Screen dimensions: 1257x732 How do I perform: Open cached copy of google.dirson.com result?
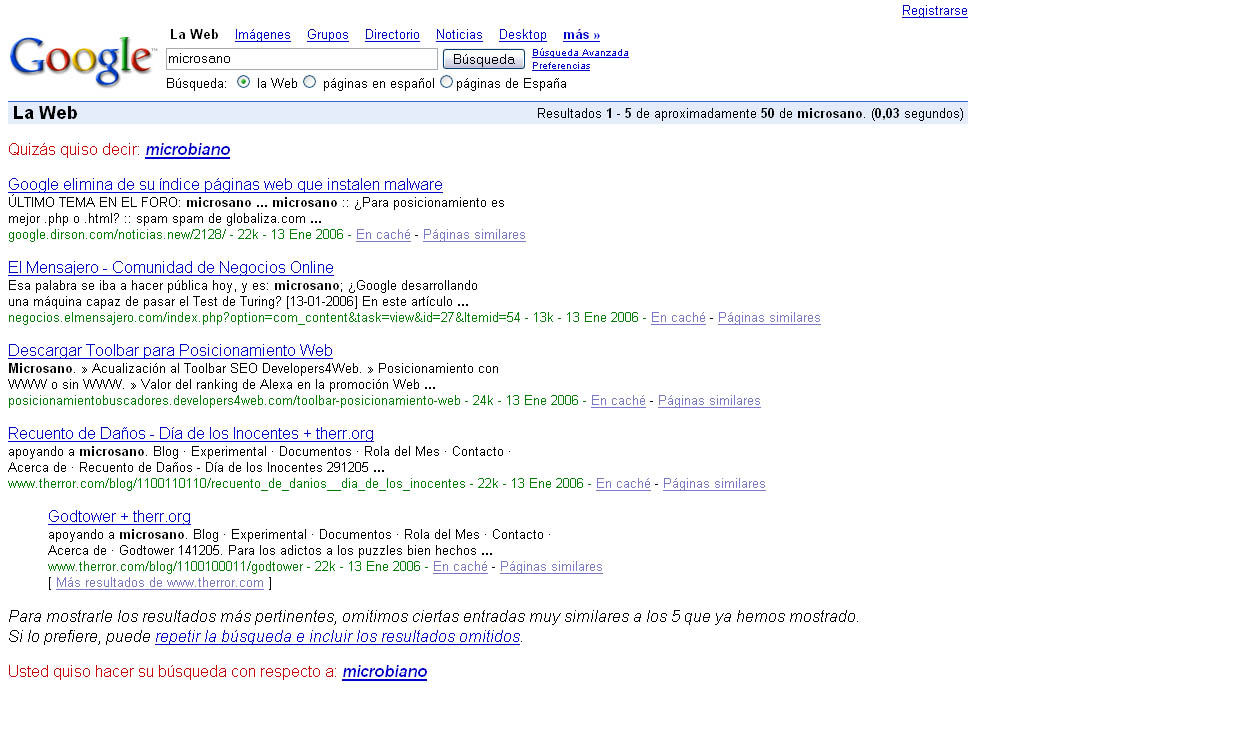(383, 235)
